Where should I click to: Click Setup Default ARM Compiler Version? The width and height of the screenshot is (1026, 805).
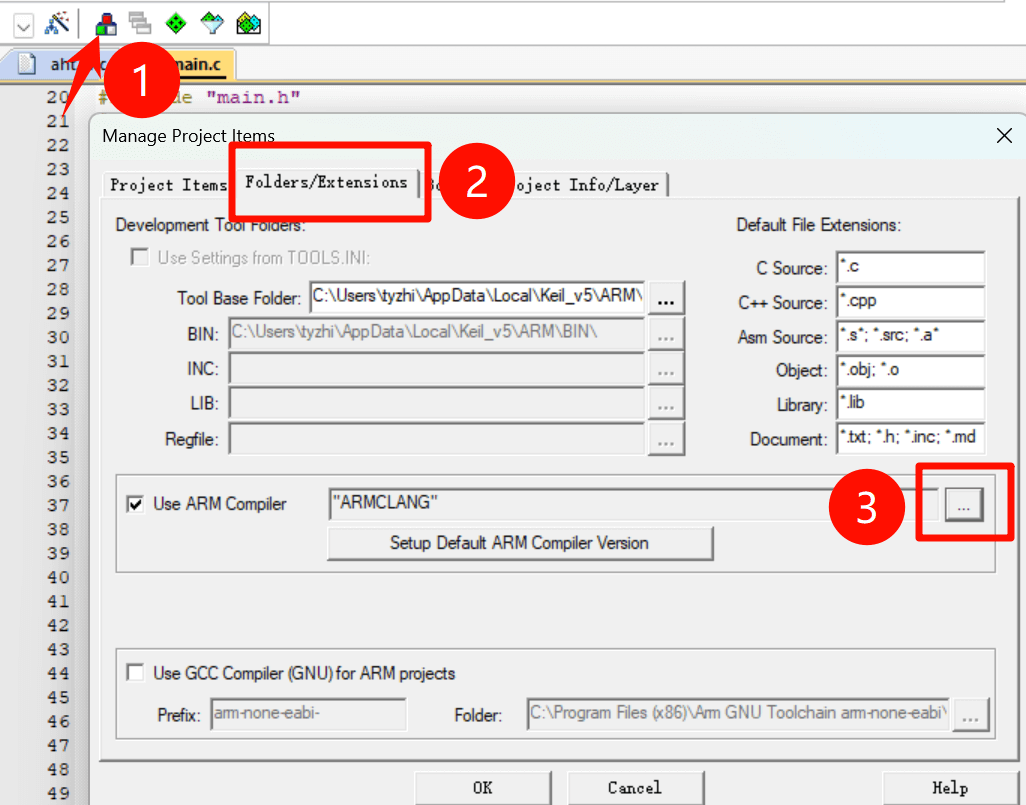519,543
